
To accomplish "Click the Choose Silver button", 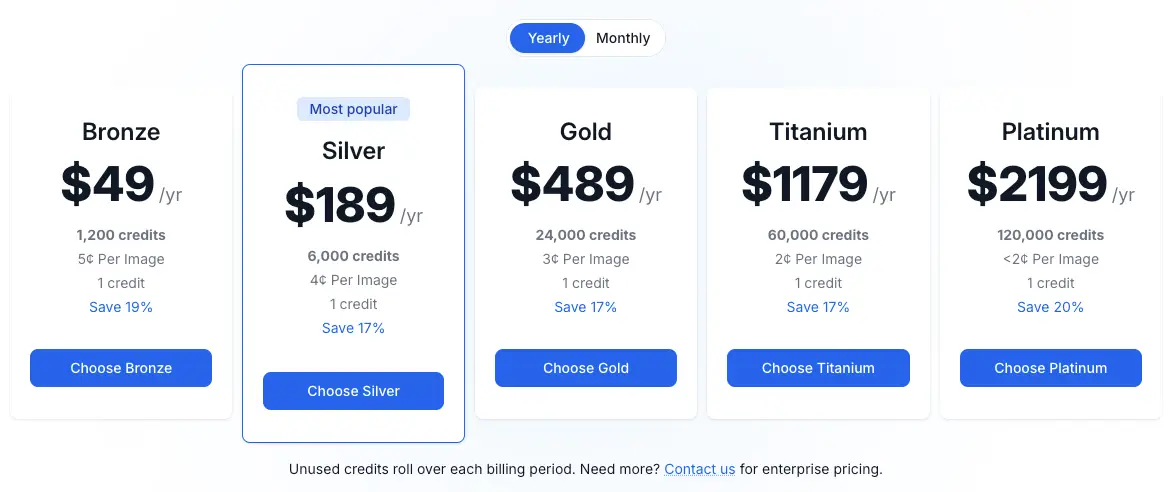I will [353, 391].
